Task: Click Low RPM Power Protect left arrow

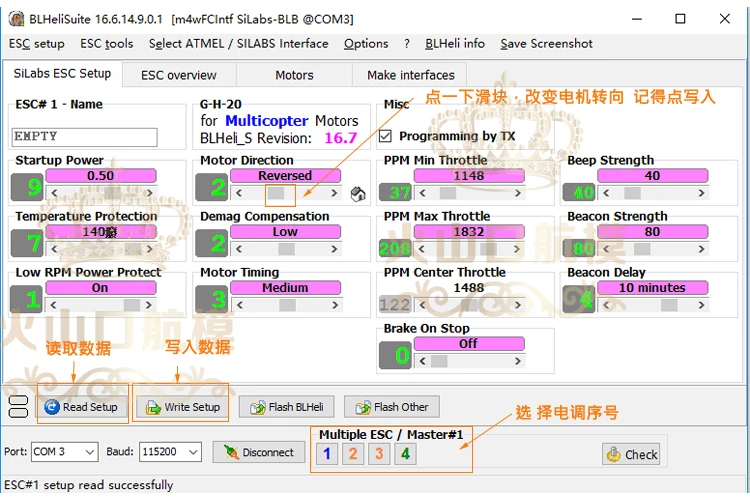Action: [54, 305]
